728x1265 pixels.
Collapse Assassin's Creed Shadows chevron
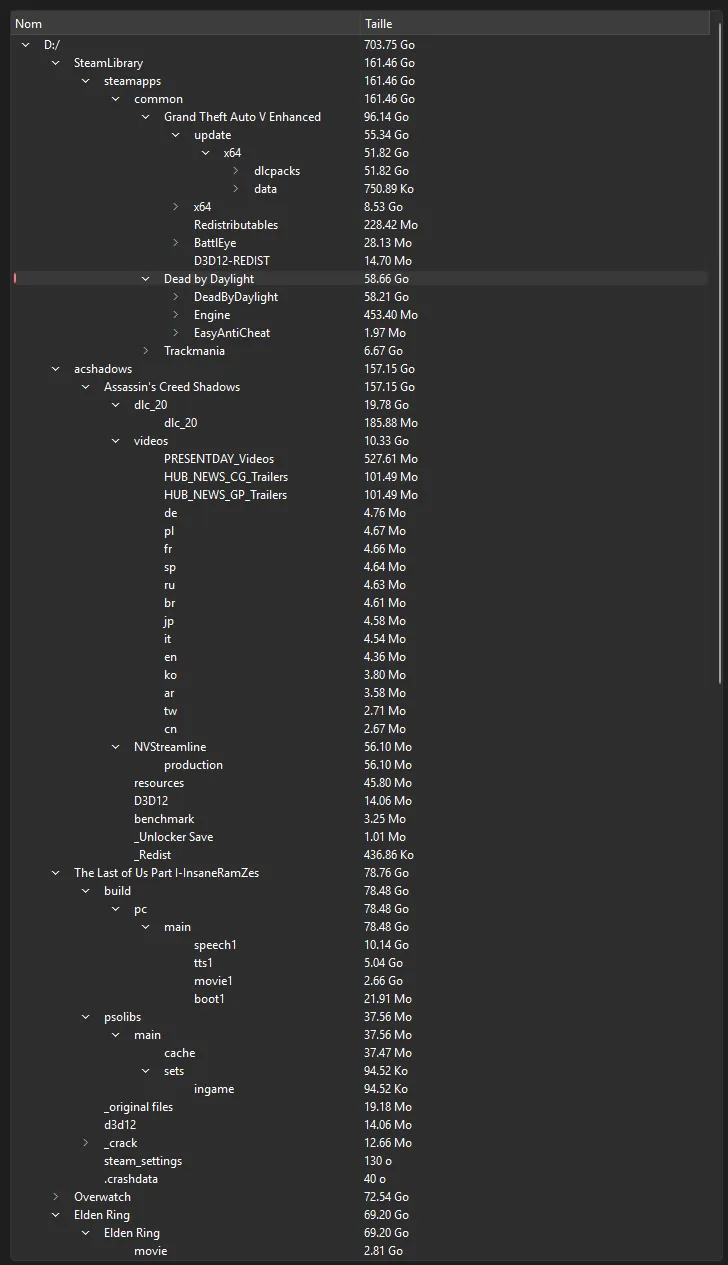(x=85, y=387)
